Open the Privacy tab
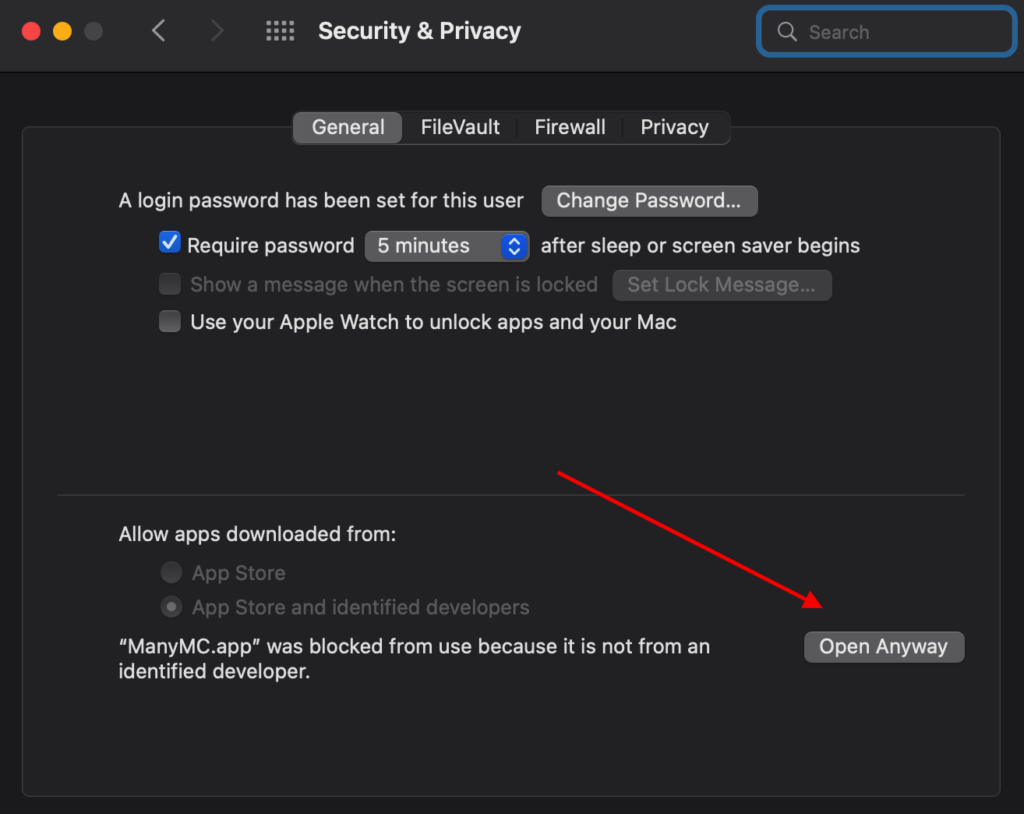1024x814 pixels. [x=675, y=127]
